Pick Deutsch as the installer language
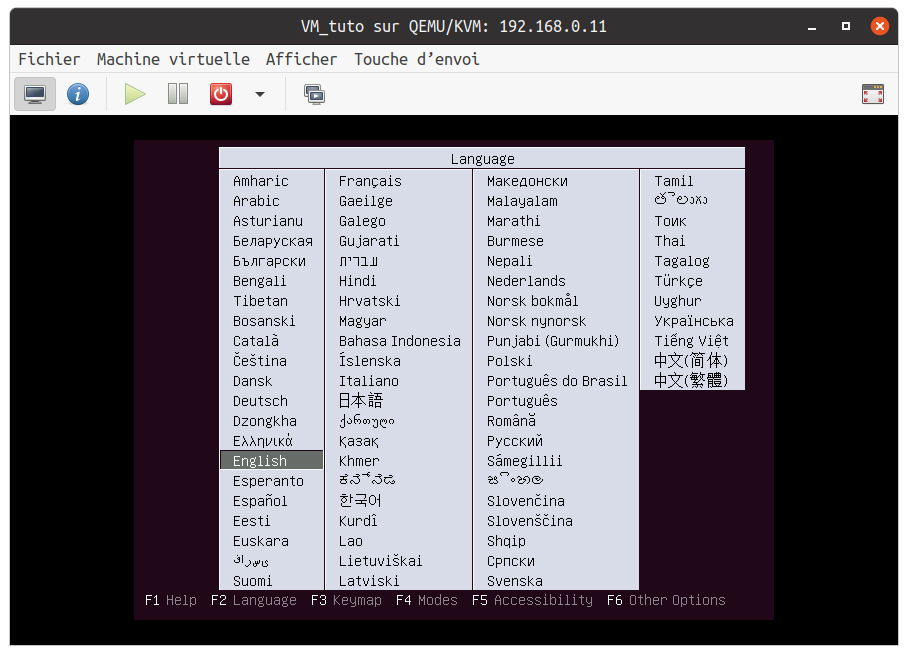 (x=260, y=401)
